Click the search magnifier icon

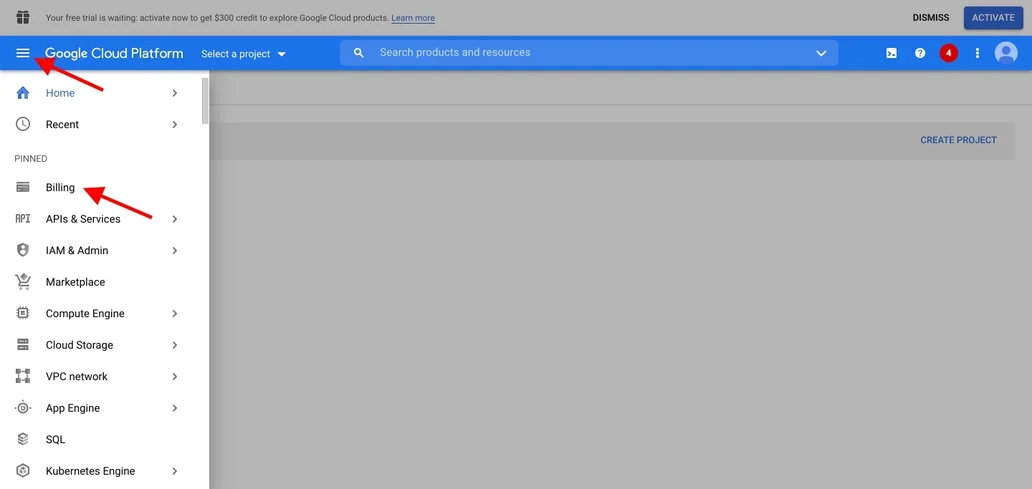[359, 53]
